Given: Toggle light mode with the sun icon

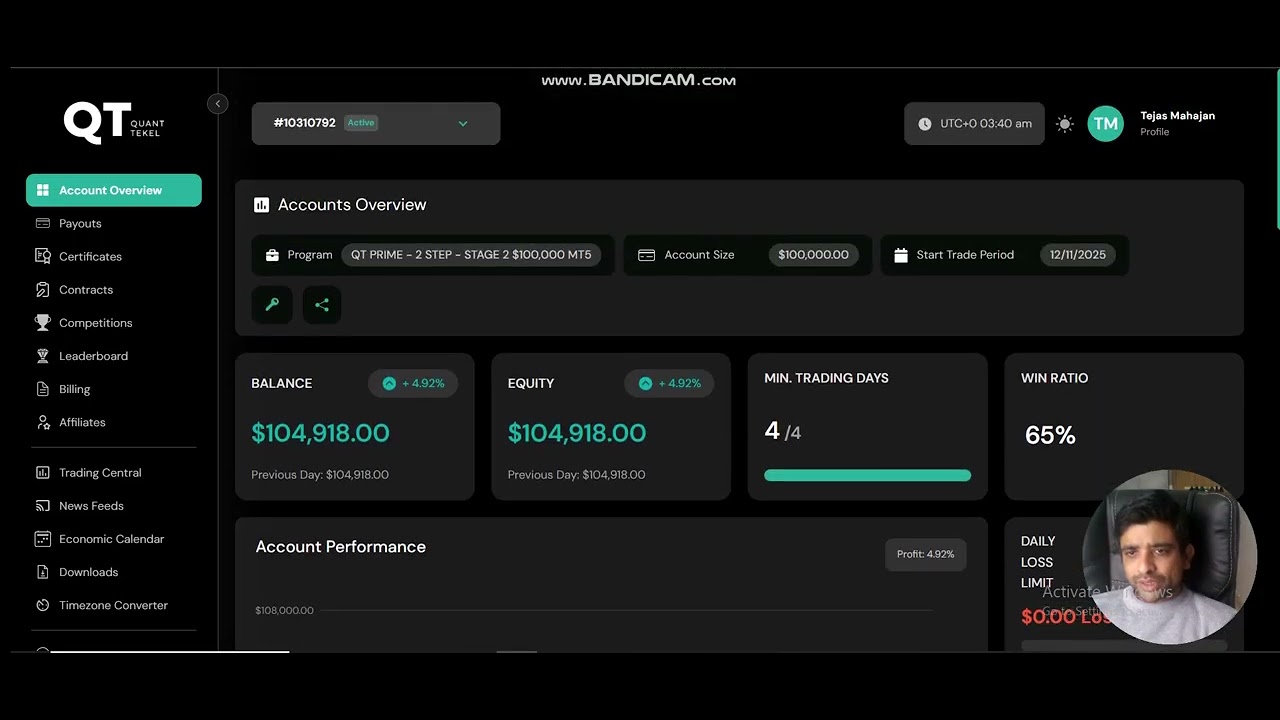Looking at the screenshot, I should [x=1065, y=124].
